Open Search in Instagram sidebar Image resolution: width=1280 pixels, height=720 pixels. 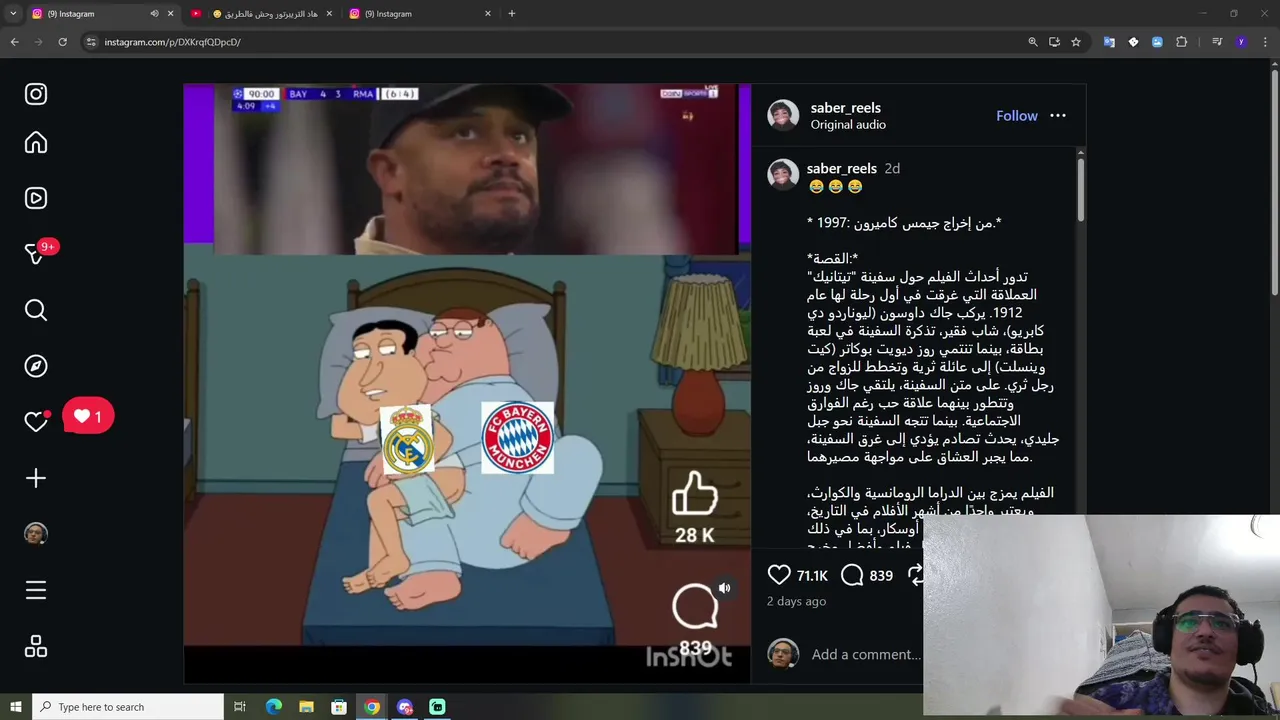36,310
